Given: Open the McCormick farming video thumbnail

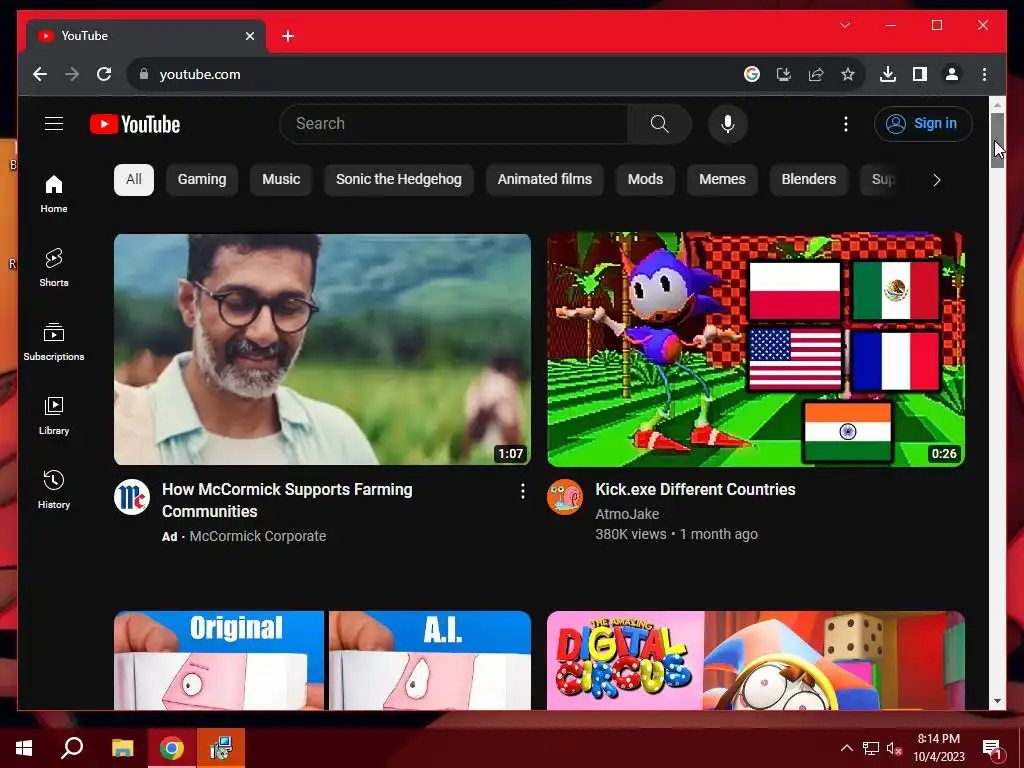Looking at the screenshot, I should click(x=322, y=349).
